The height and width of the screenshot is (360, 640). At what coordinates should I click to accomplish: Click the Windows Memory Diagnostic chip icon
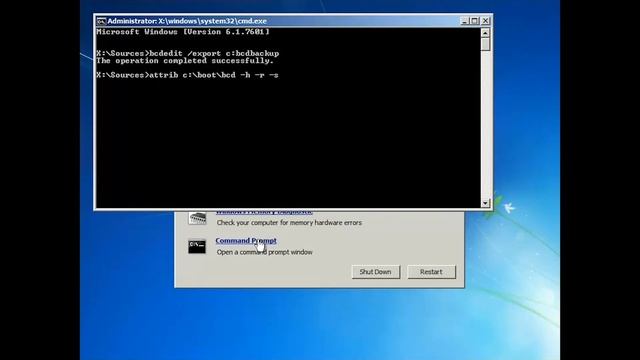point(197,218)
